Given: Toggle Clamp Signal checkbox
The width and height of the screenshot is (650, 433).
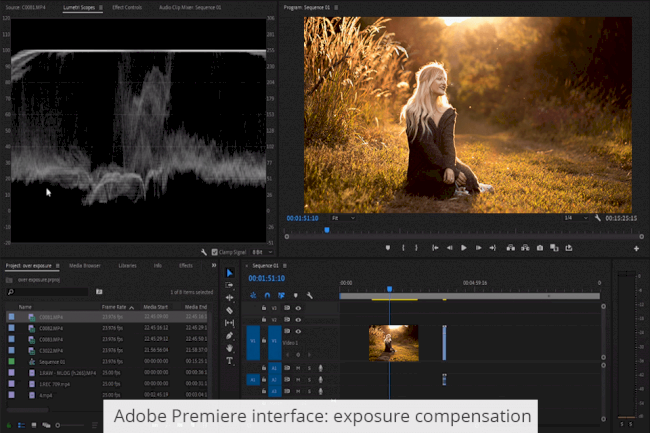Looking at the screenshot, I should tap(214, 252).
